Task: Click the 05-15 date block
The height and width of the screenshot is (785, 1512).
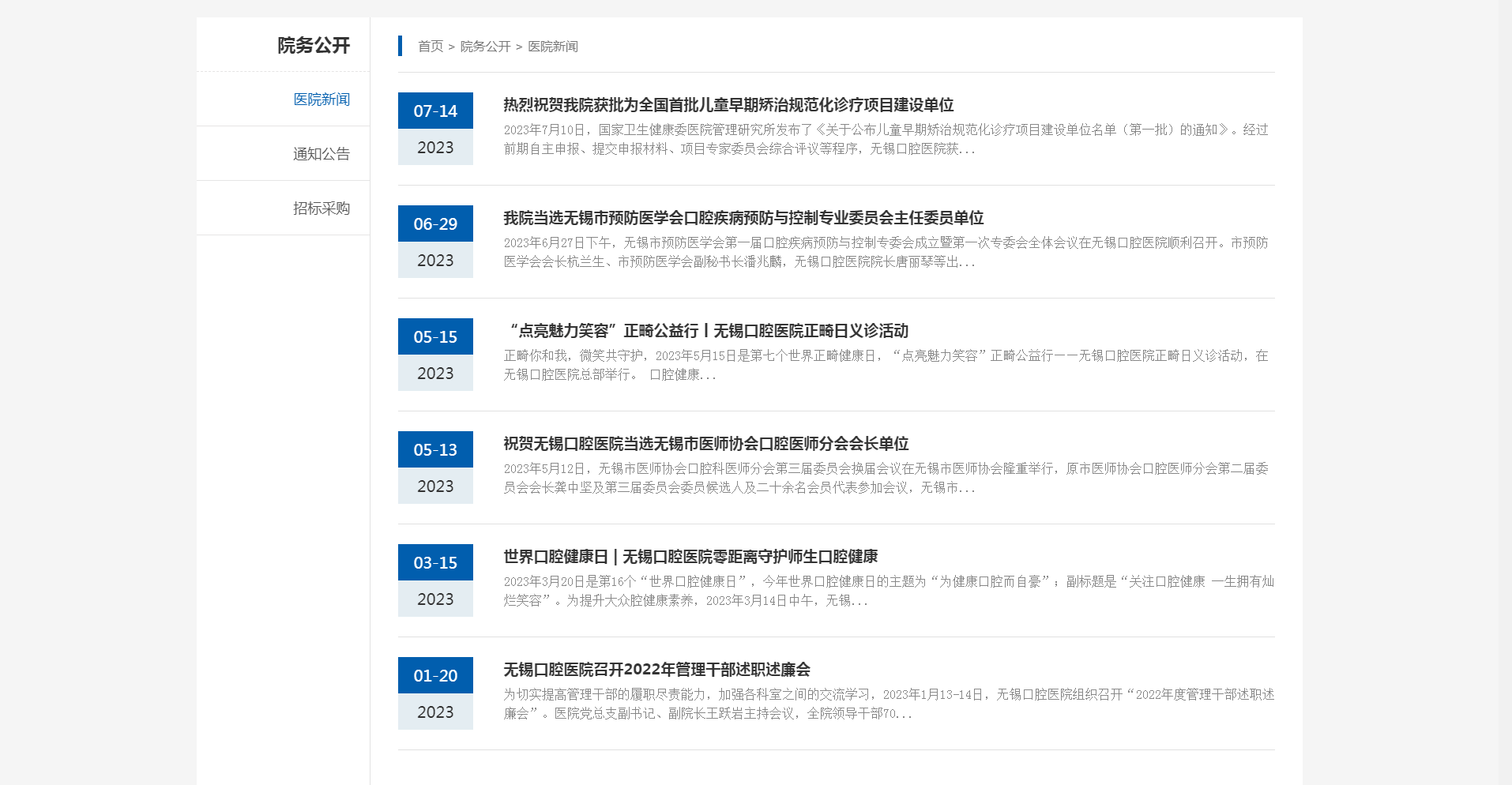Action: [435, 337]
